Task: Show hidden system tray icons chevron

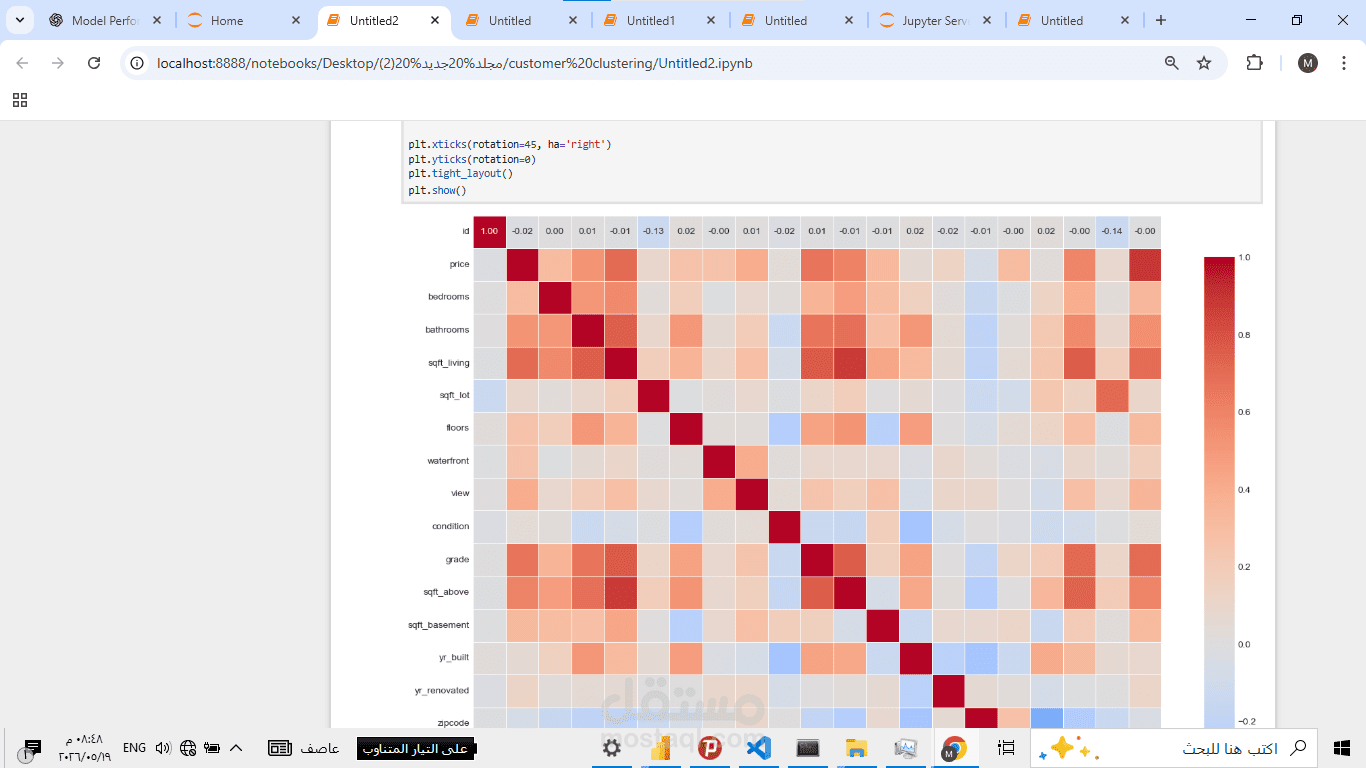Action: [x=236, y=748]
